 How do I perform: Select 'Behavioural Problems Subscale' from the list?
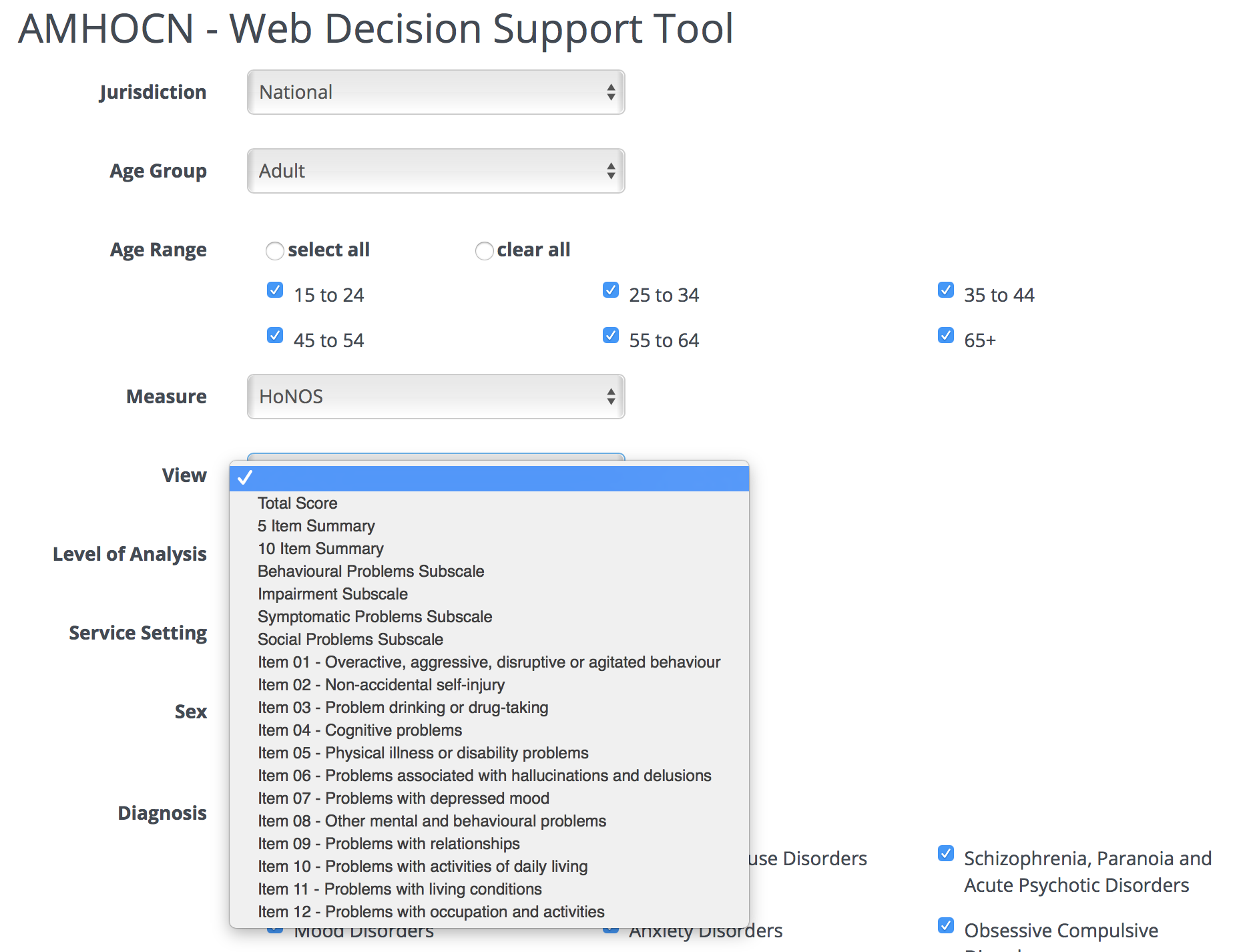click(370, 571)
